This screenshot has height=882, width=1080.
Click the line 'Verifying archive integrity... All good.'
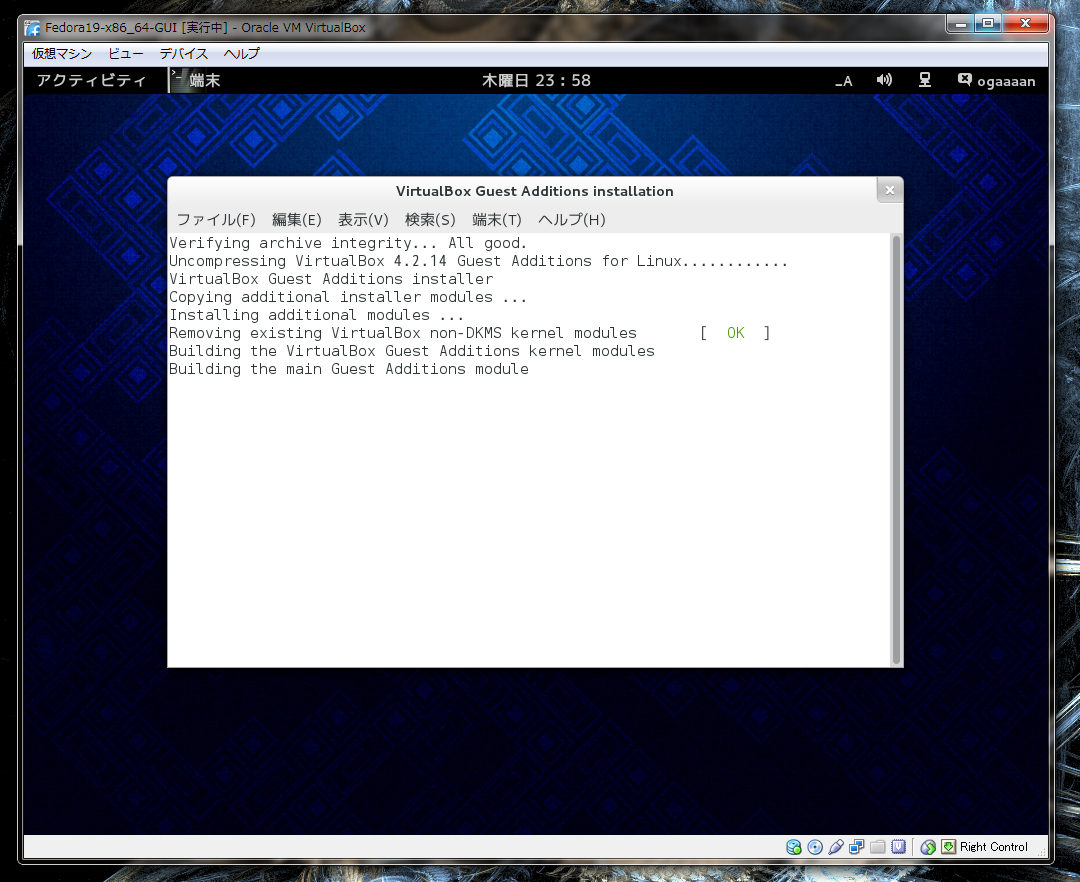click(x=348, y=243)
